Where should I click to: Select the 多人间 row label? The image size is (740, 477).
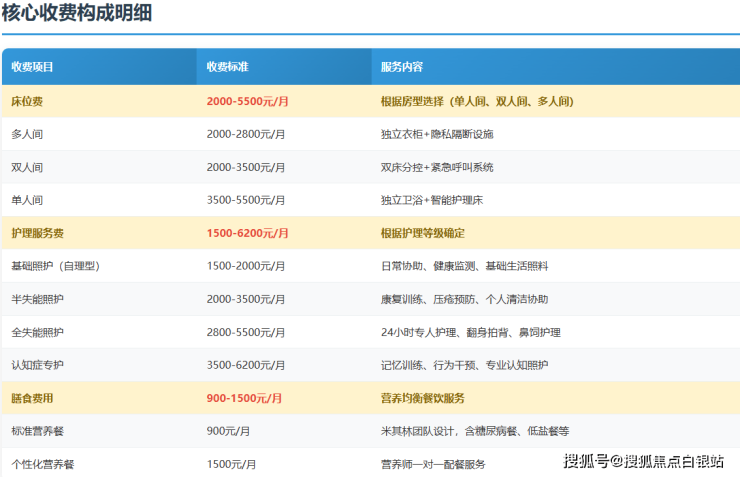tap(27, 134)
